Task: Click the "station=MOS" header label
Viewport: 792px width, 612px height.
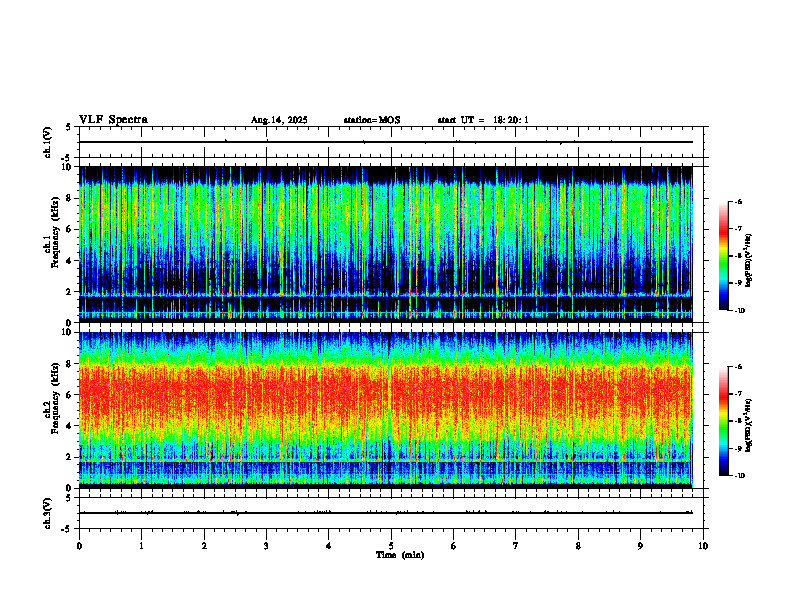Action: point(372,120)
